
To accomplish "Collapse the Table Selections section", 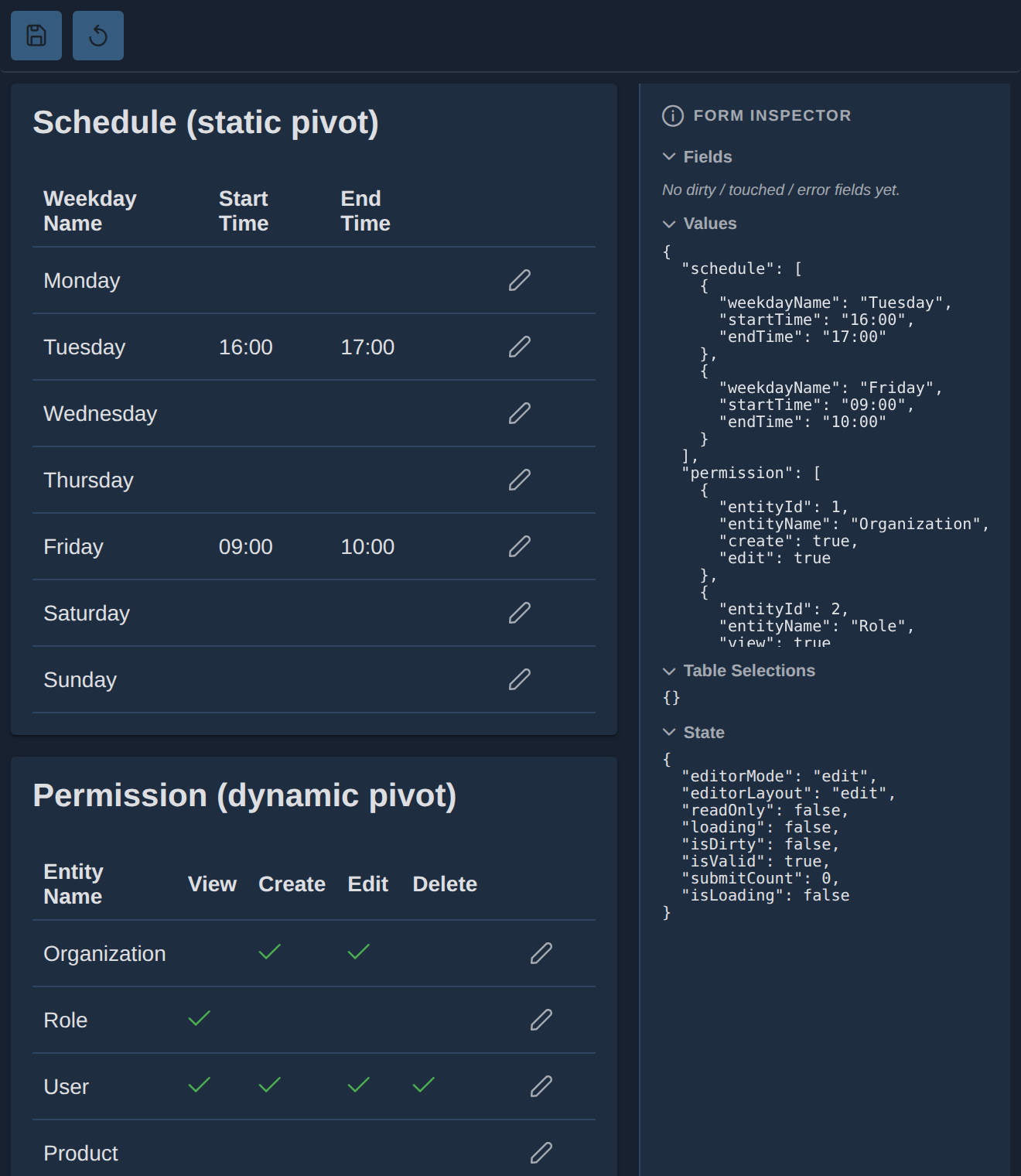I will (669, 671).
